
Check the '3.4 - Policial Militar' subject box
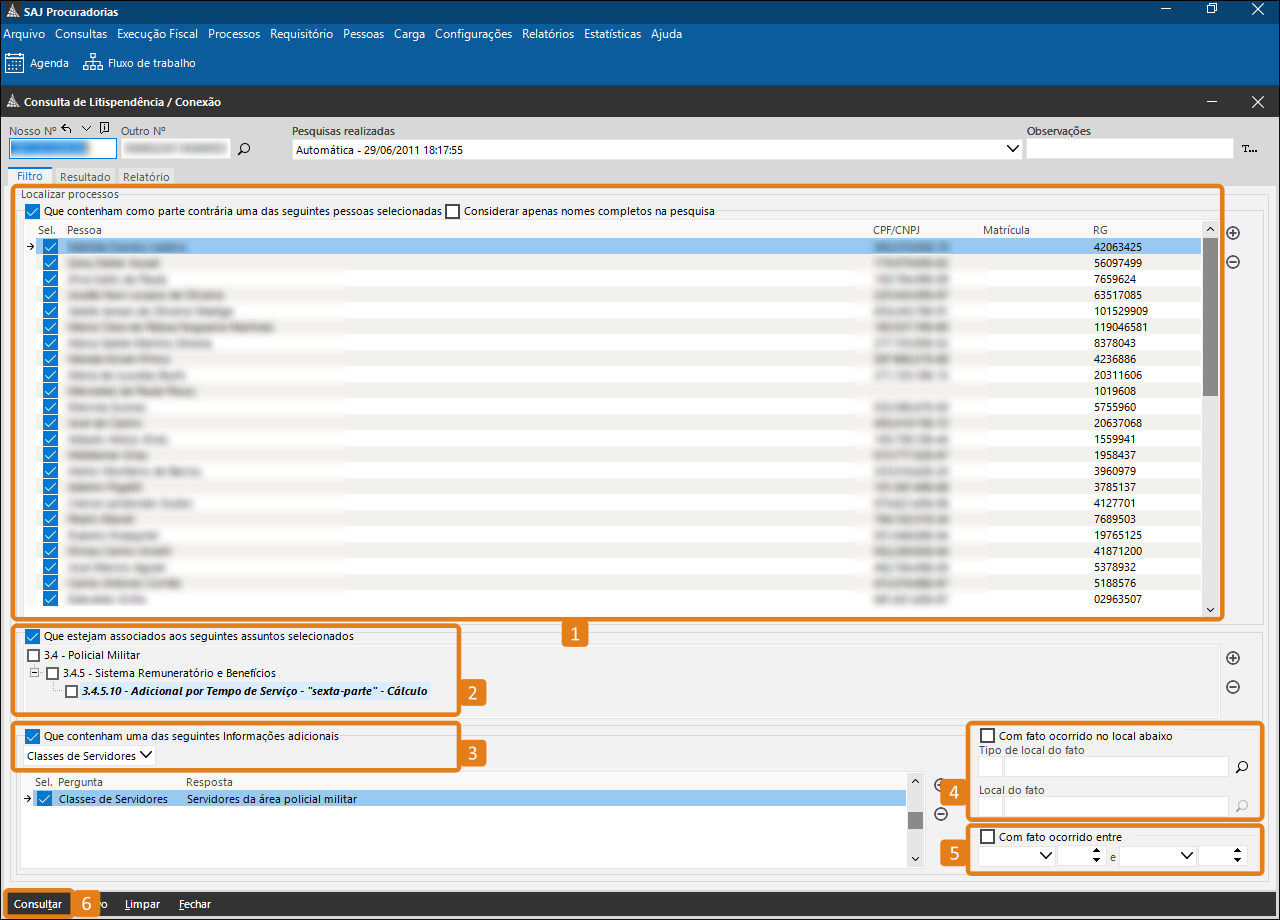34,655
